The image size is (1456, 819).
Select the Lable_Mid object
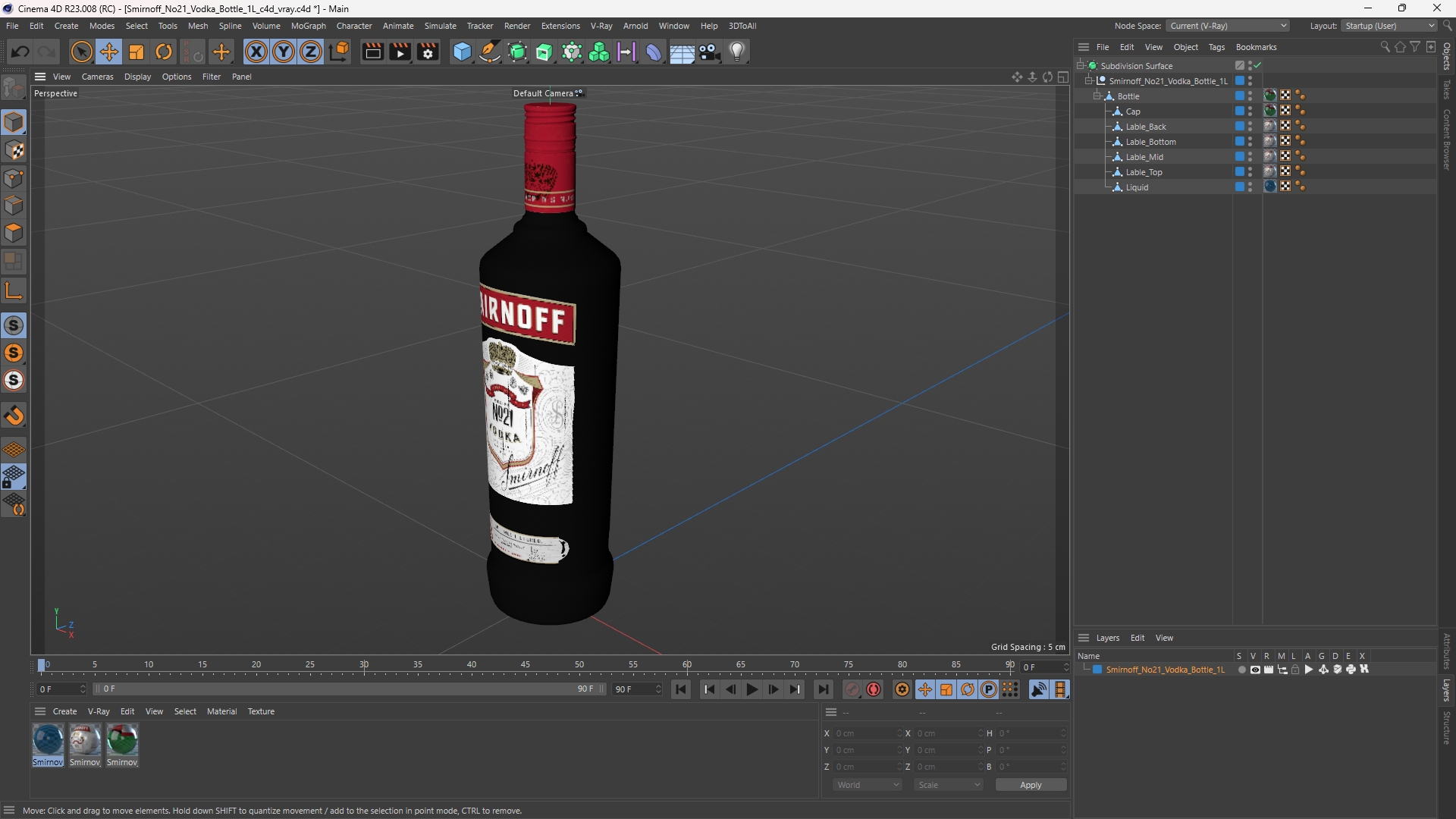[x=1144, y=157]
